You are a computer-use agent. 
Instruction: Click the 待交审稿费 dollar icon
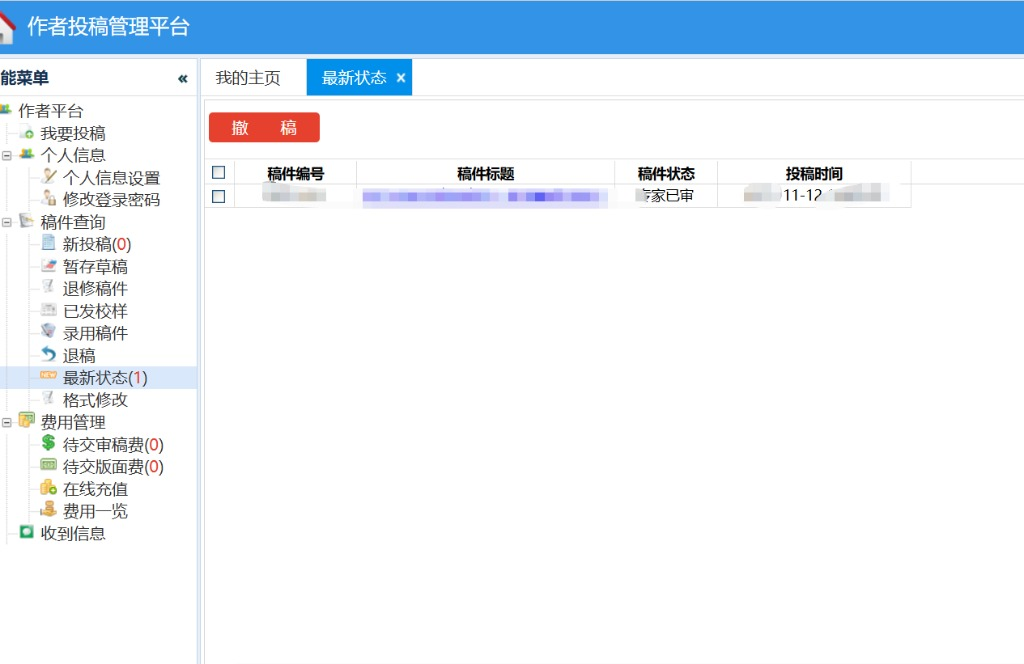click(x=49, y=444)
